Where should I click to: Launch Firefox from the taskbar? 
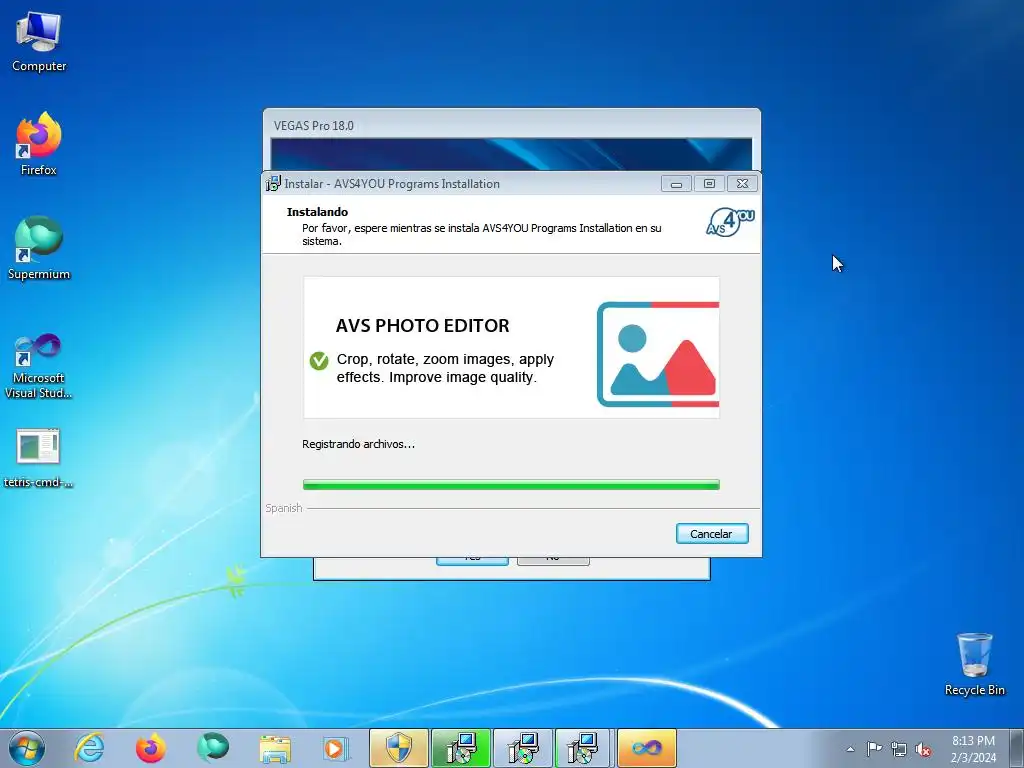tap(151, 748)
